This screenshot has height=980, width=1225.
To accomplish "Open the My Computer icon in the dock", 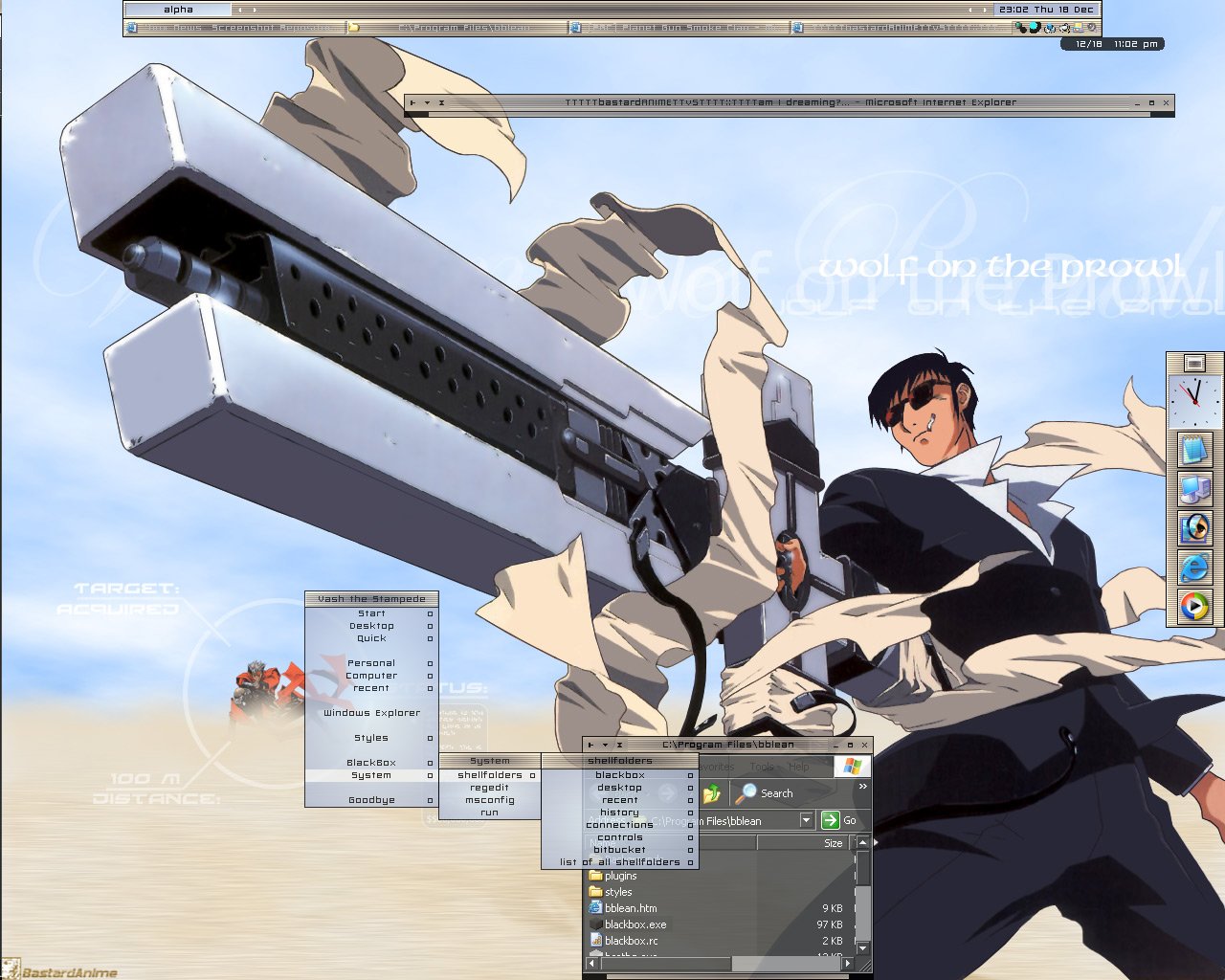I will coord(1193,488).
